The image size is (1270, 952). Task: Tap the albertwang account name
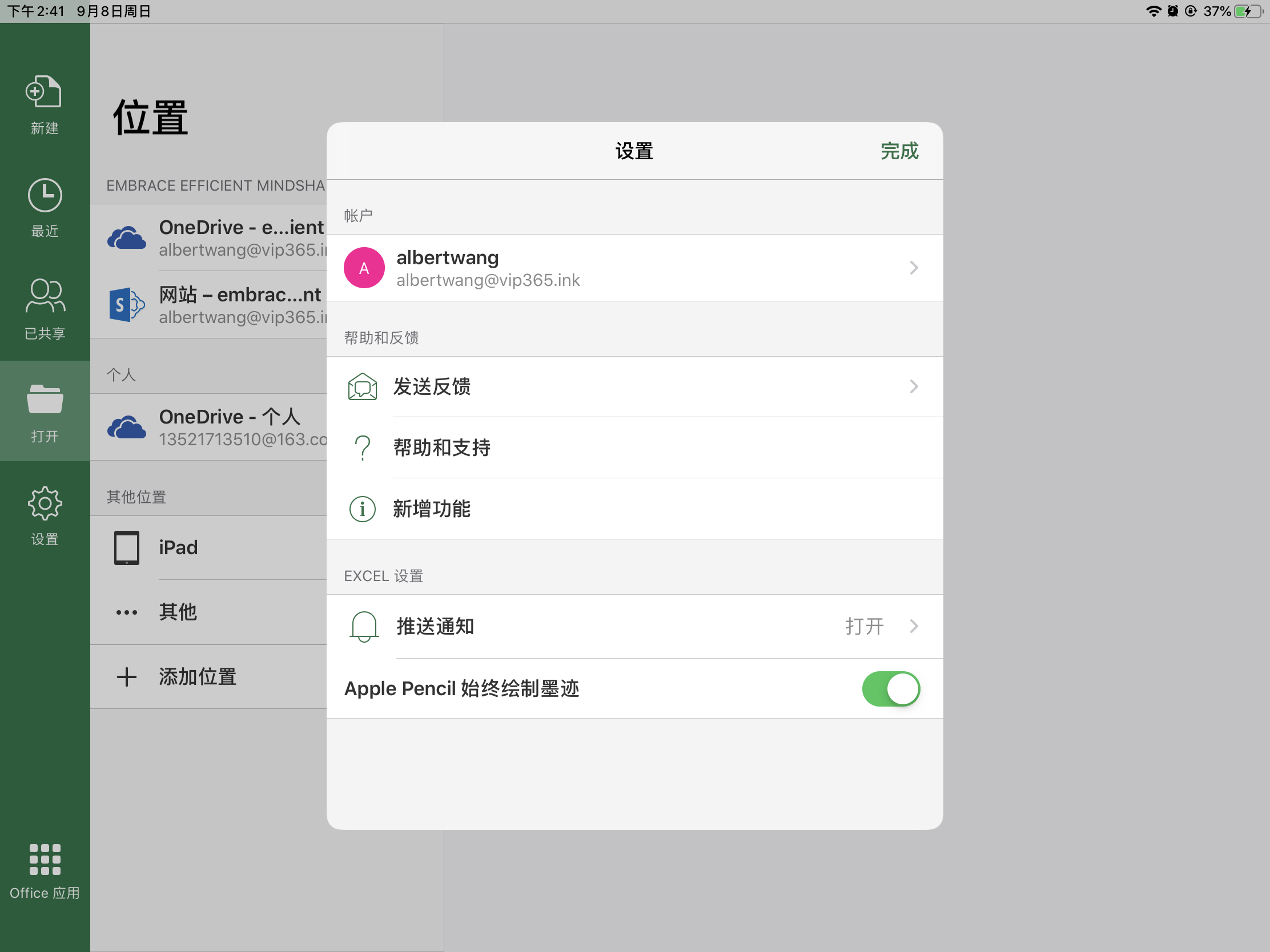[447, 257]
